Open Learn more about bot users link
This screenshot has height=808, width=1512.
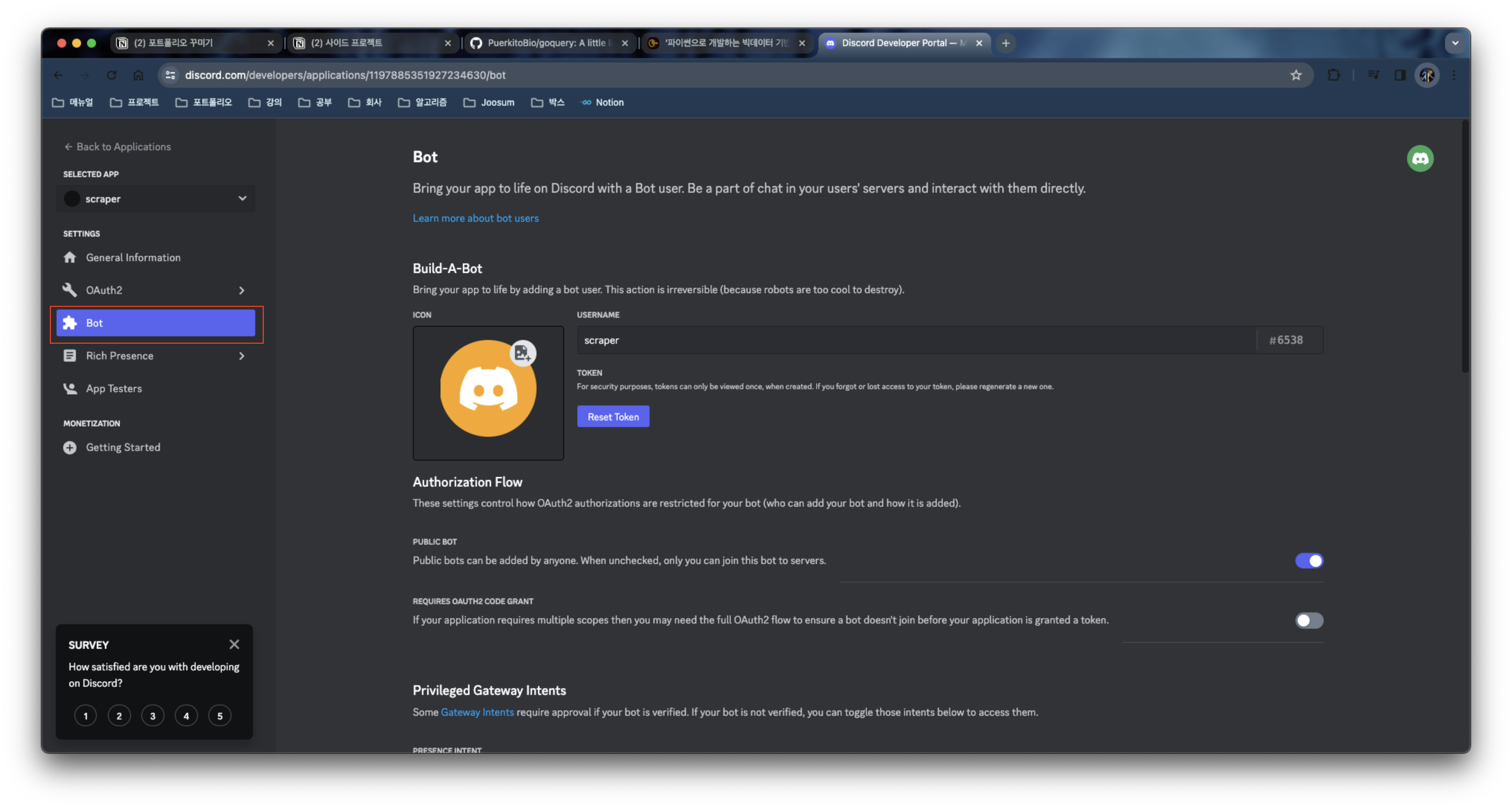point(475,218)
